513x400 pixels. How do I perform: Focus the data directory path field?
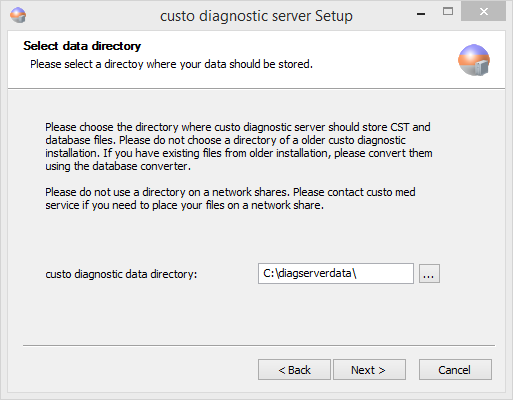coord(336,274)
